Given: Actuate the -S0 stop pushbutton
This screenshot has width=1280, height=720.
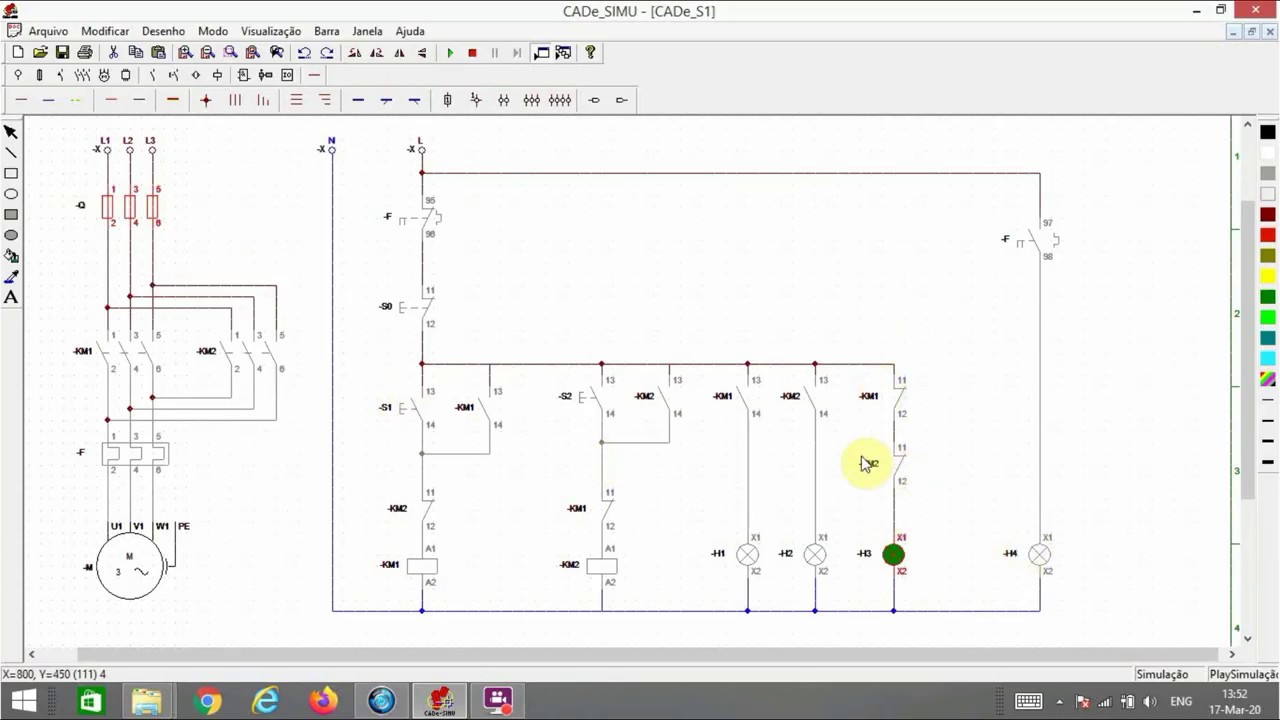Looking at the screenshot, I should point(410,307).
